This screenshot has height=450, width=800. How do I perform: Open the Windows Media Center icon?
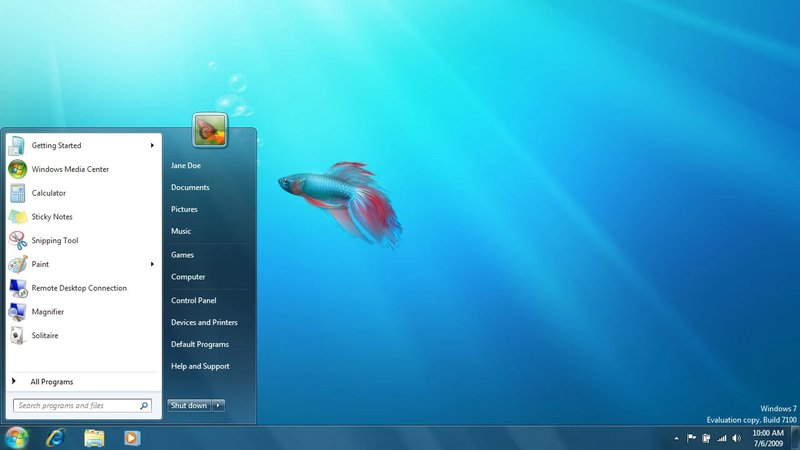(18, 169)
